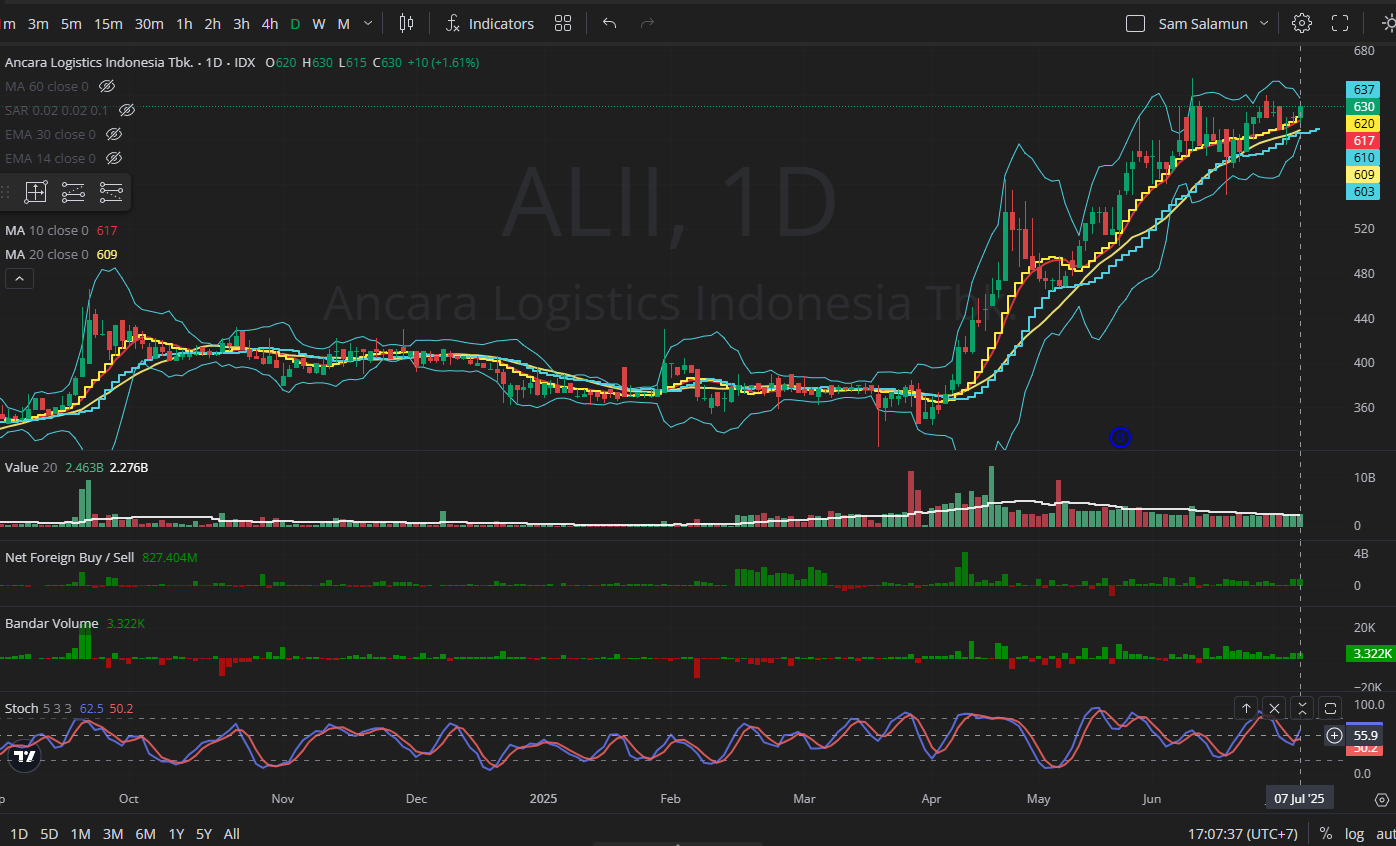The width and height of the screenshot is (1396, 846).
Task: Click the clock showing 17:07:37 (UTC+7)
Action: coord(1243,833)
